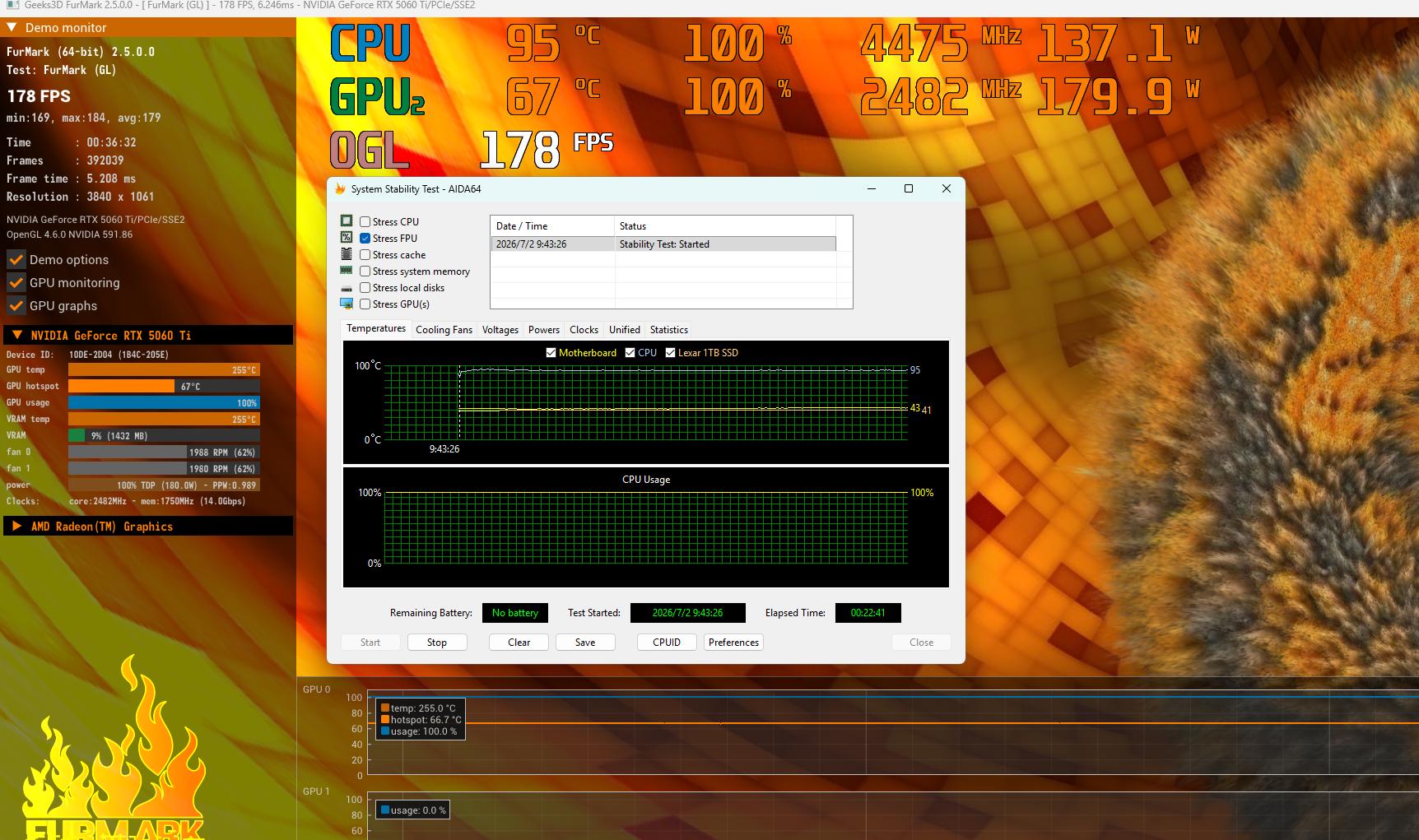Click the Test Started value field
The width and height of the screenshot is (1419, 840).
click(x=688, y=613)
